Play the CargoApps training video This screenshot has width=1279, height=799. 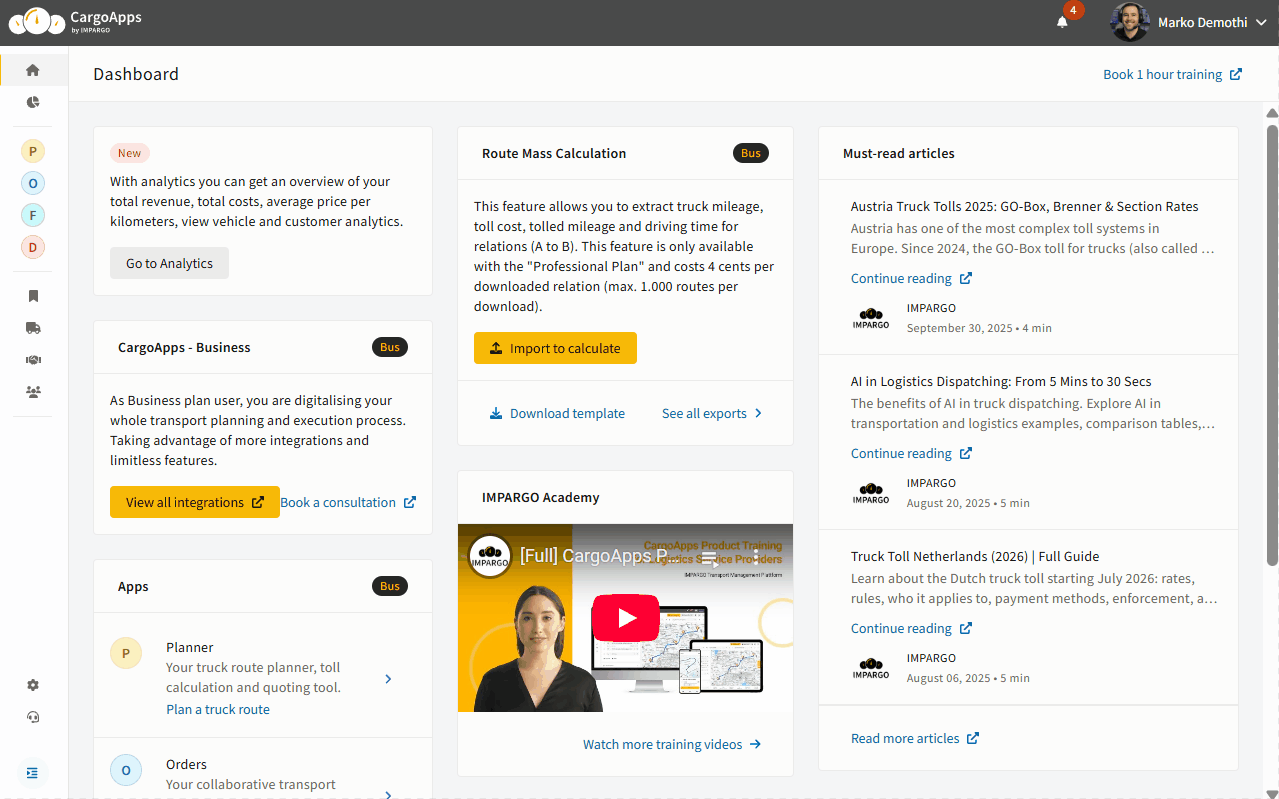(x=625, y=618)
